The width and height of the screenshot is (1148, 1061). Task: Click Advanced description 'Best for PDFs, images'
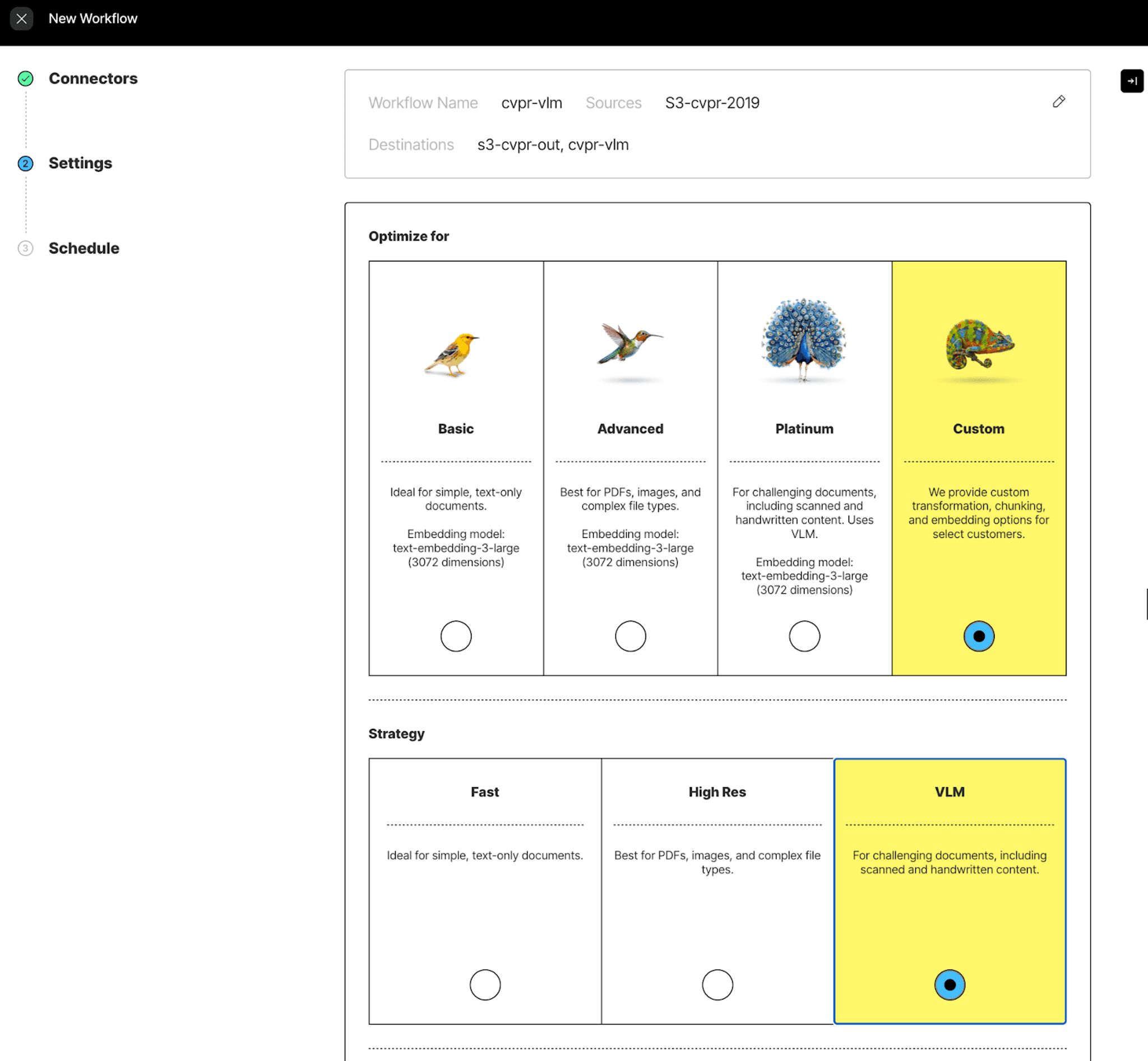click(630, 499)
